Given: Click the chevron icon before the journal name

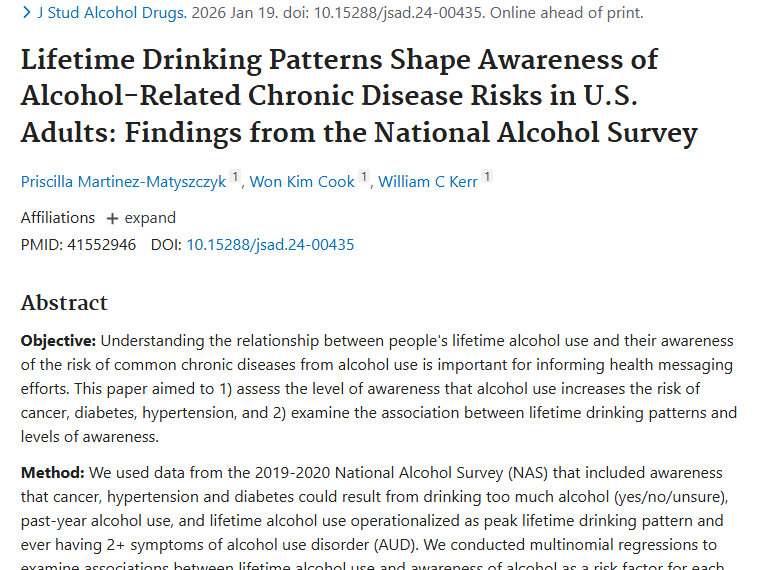Looking at the screenshot, I should [27, 13].
